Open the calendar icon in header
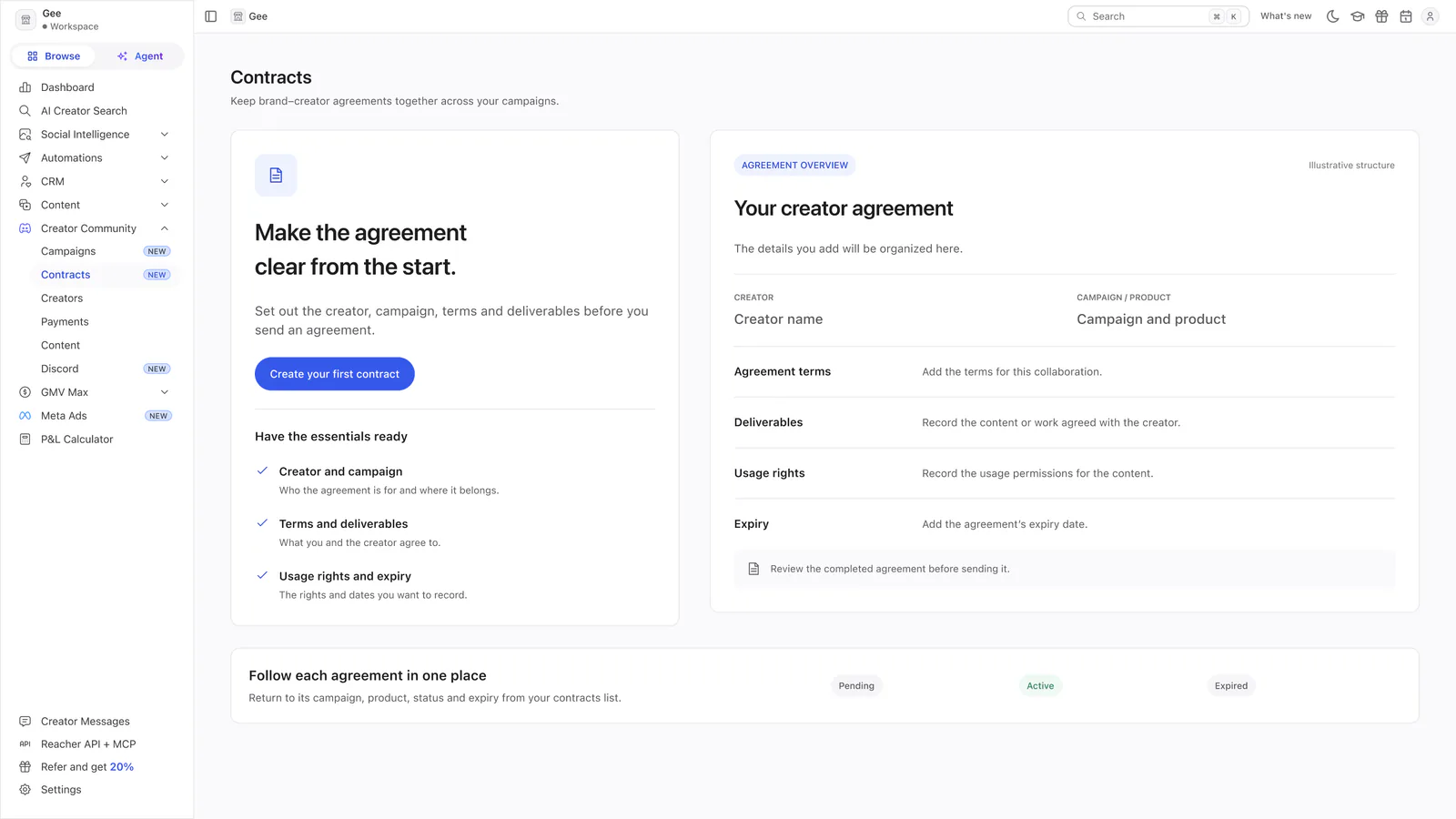Screen dimensions: 1456x819 pos(1406,16)
